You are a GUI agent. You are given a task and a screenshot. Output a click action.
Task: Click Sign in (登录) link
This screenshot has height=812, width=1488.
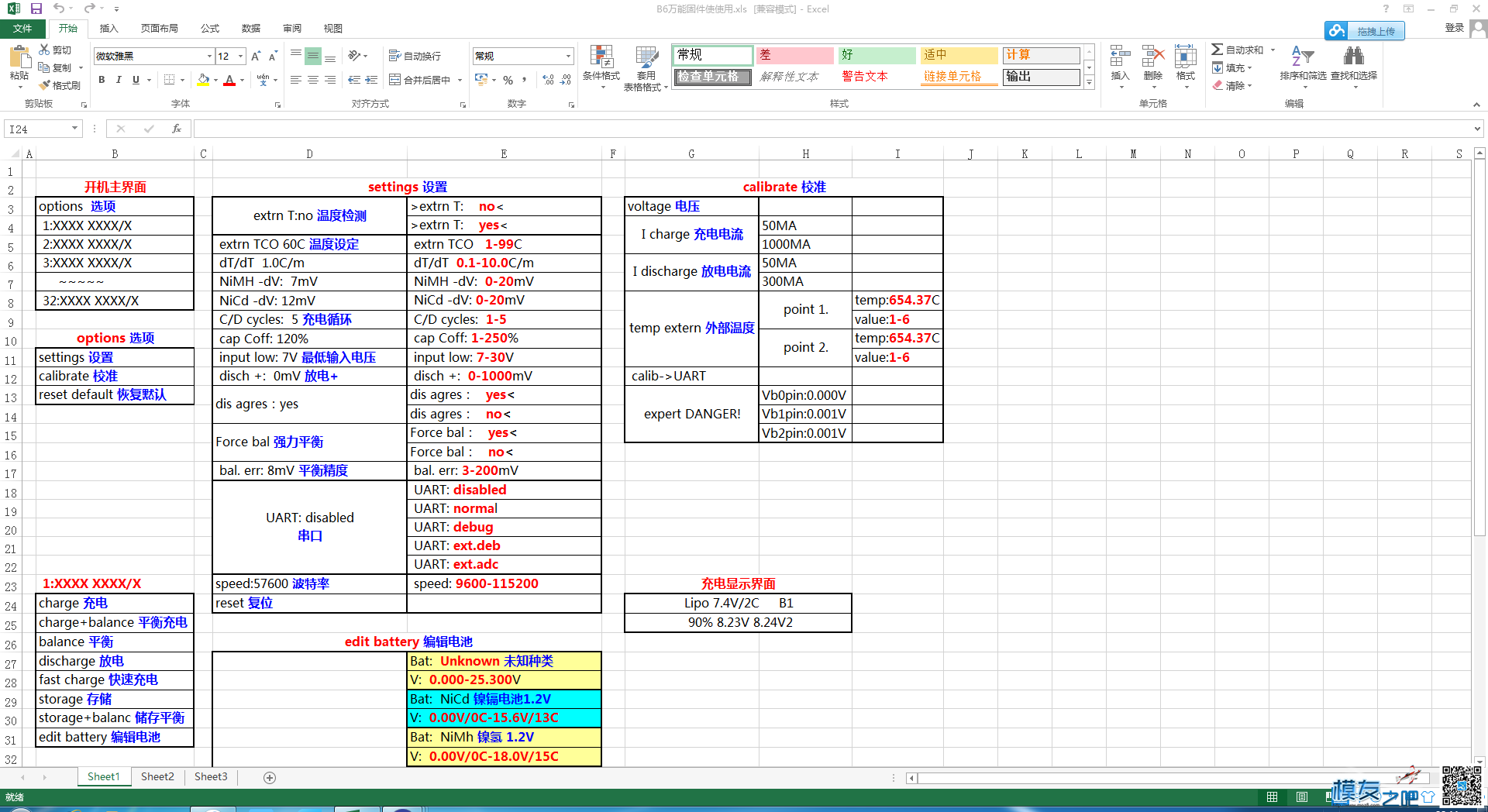click(x=1455, y=28)
